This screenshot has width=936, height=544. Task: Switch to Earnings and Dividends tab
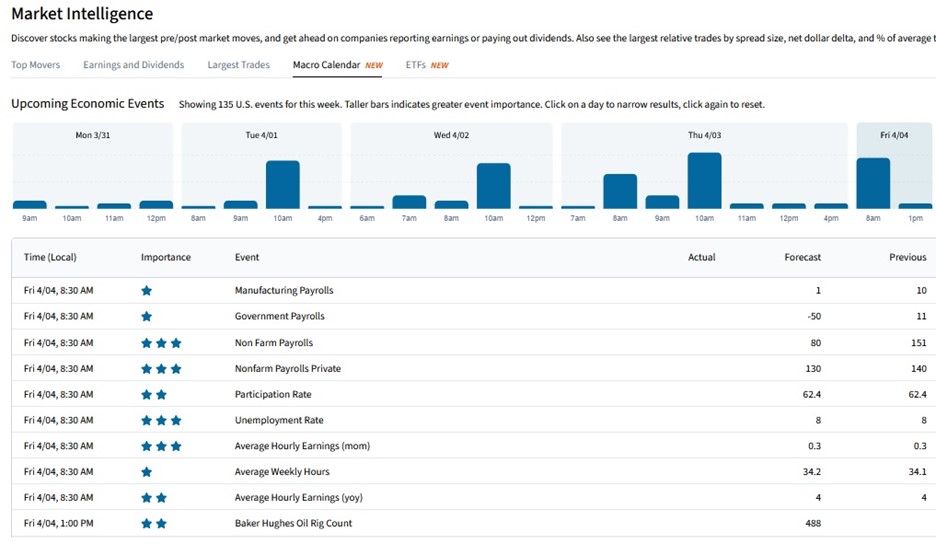(x=133, y=64)
